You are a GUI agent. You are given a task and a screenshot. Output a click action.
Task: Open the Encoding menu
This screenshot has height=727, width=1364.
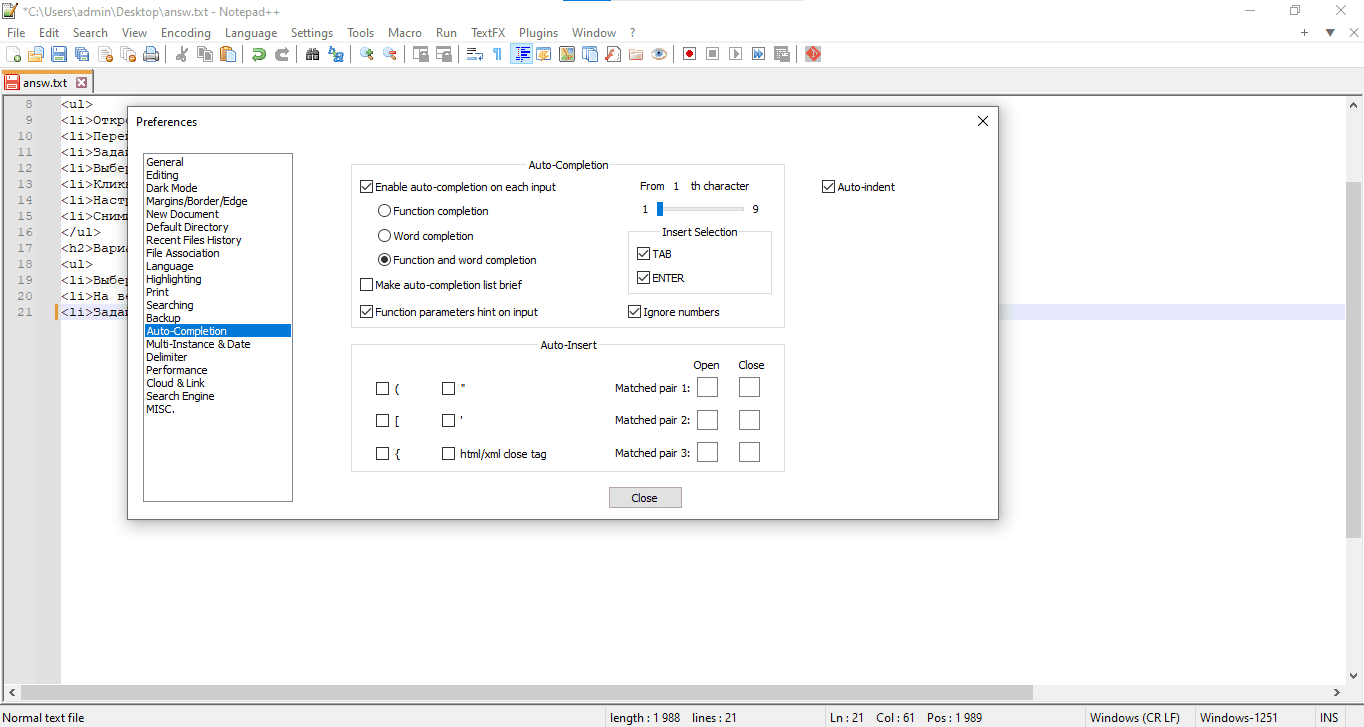click(186, 33)
